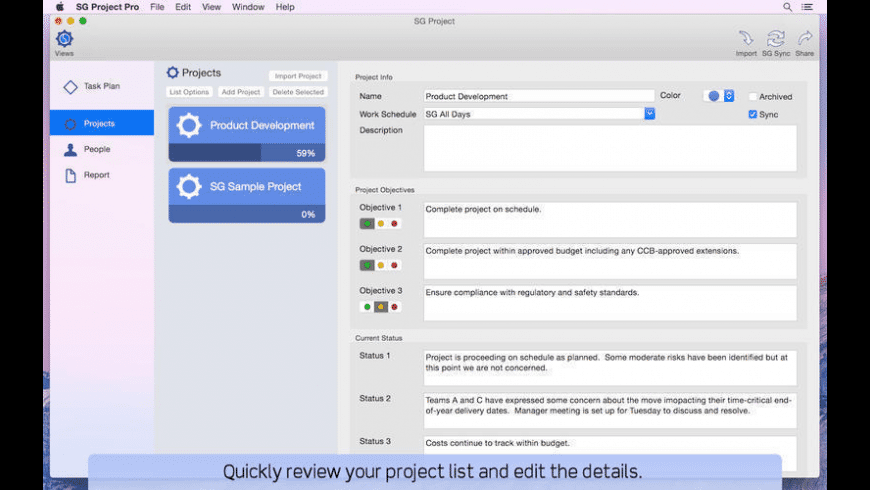
Task: Click the Import toolbar icon
Action: 746,38
